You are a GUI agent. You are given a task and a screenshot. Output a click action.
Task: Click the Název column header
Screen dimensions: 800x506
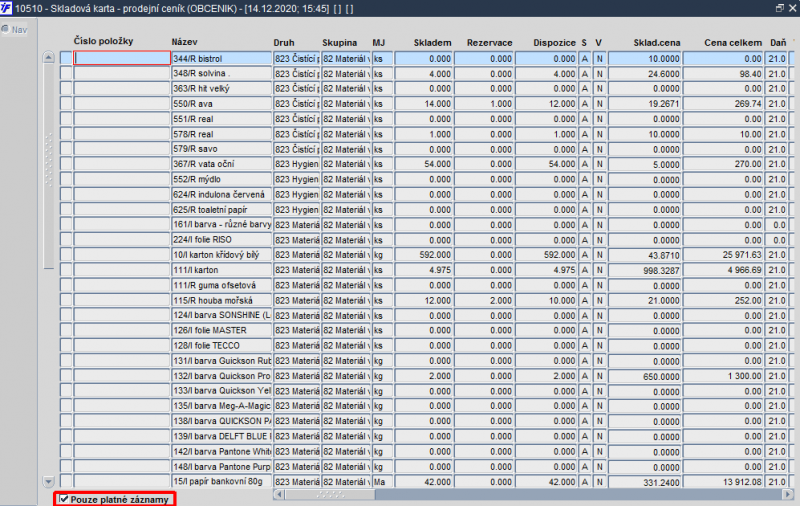[184, 42]
